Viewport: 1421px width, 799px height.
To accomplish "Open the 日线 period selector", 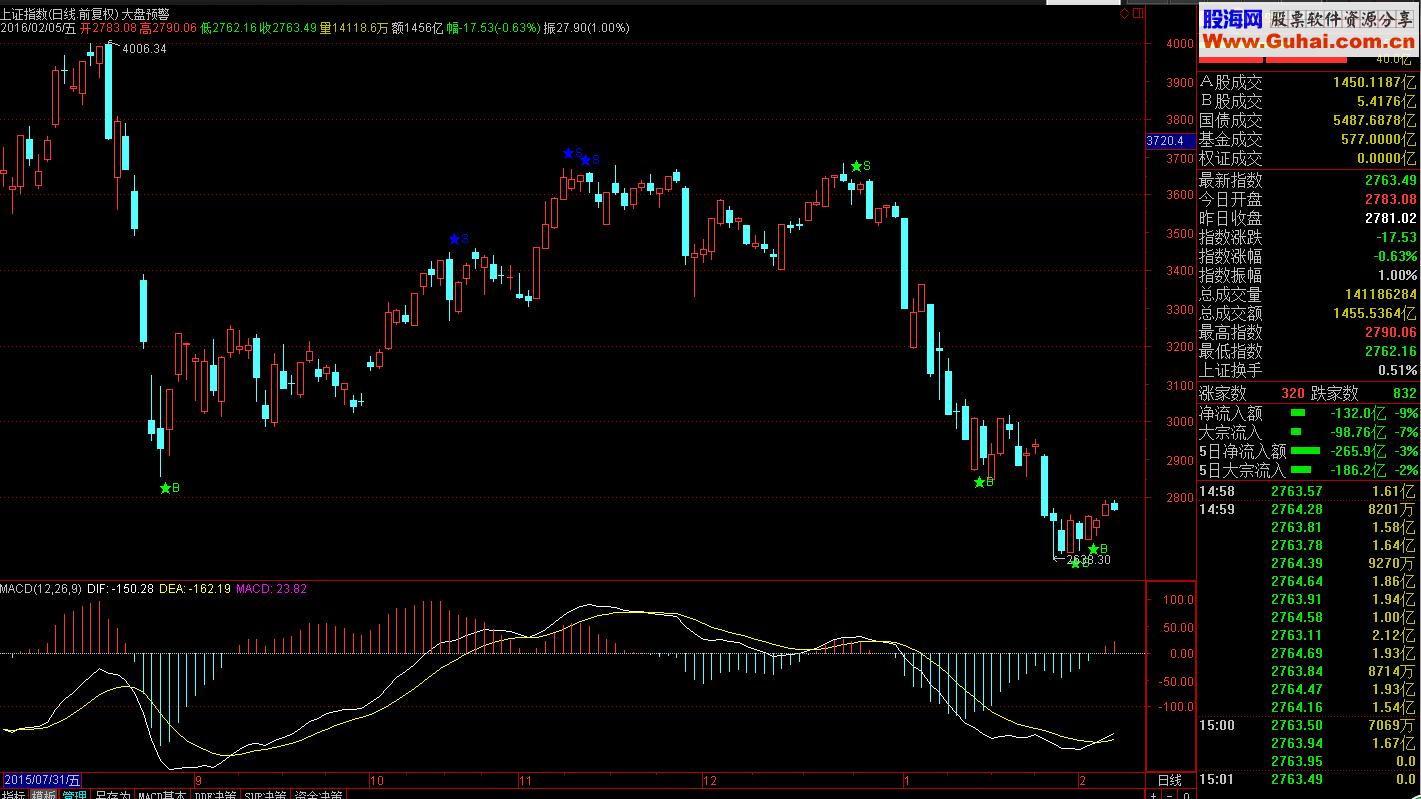I will (1169, 780).
